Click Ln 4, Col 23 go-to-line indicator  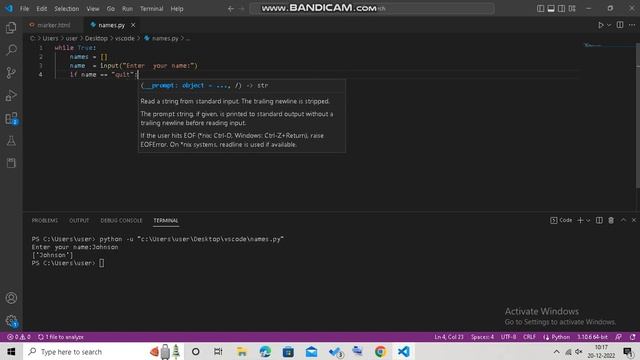(x=449, y=337)
